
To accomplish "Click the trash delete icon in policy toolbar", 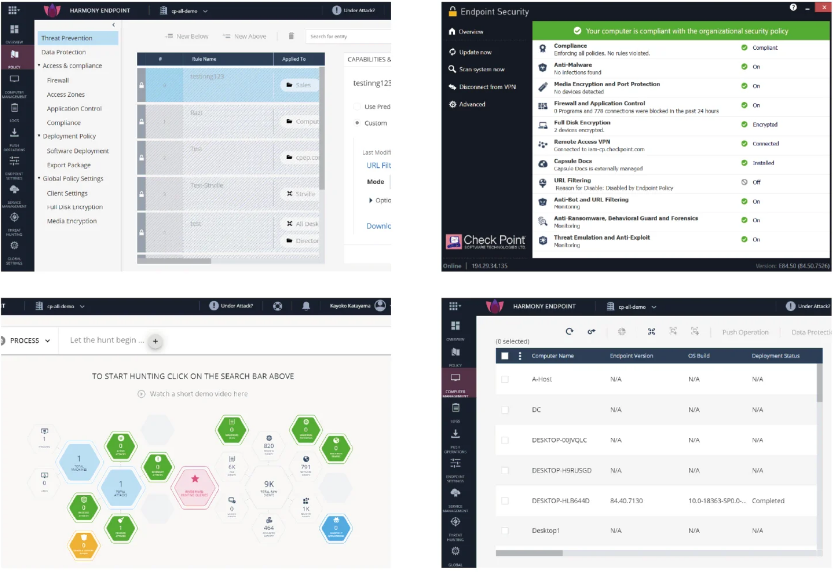I will pyautogui.click(x=291, y=36).
